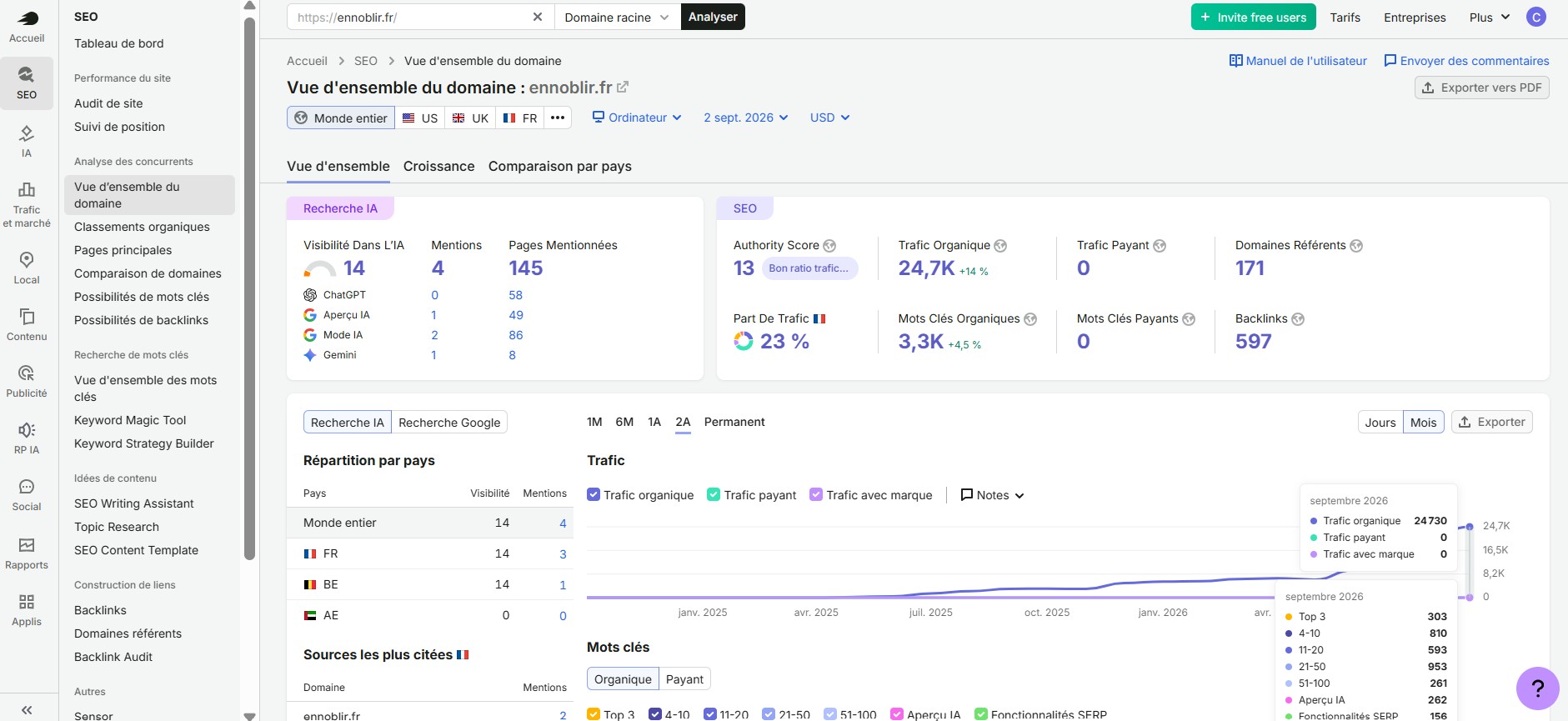
Task: Open Envoyer des commentaires link
Action: [x=1466, y=61]
